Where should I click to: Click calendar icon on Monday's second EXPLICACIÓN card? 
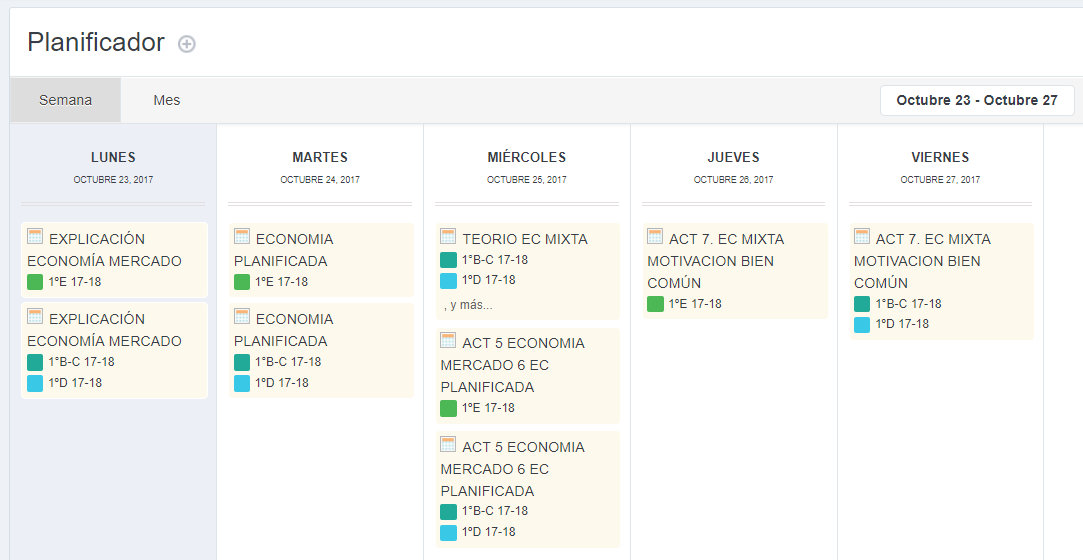[x=35, y=316]
